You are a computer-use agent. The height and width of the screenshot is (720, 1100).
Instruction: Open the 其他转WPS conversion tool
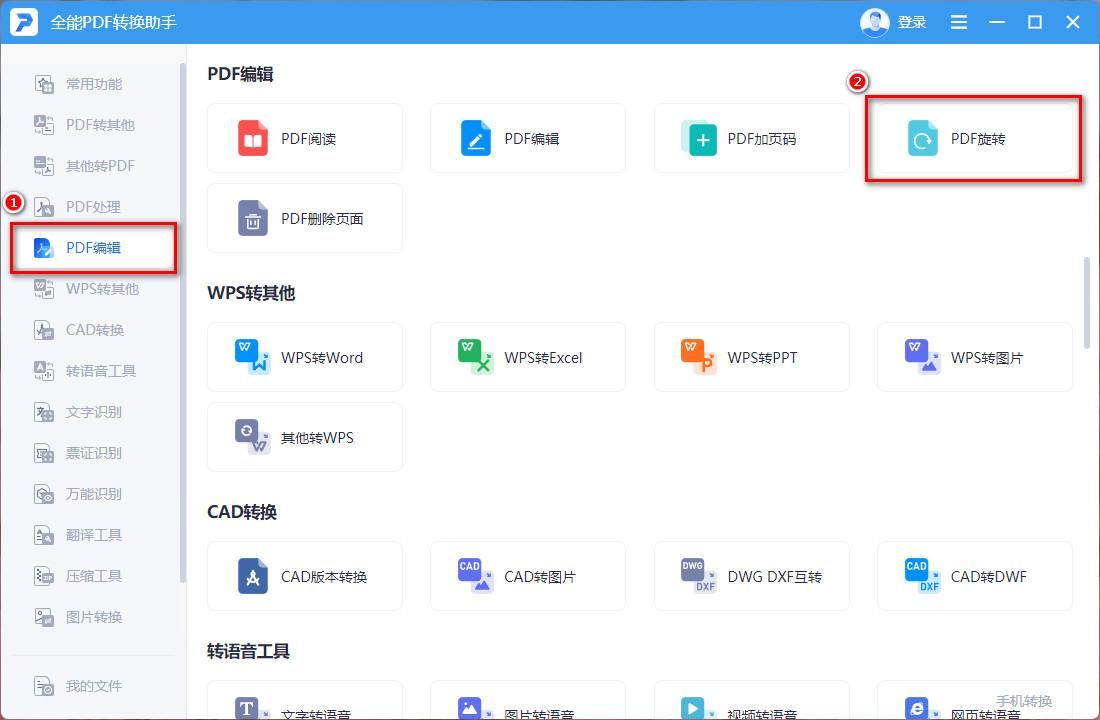tap(304, 437)
